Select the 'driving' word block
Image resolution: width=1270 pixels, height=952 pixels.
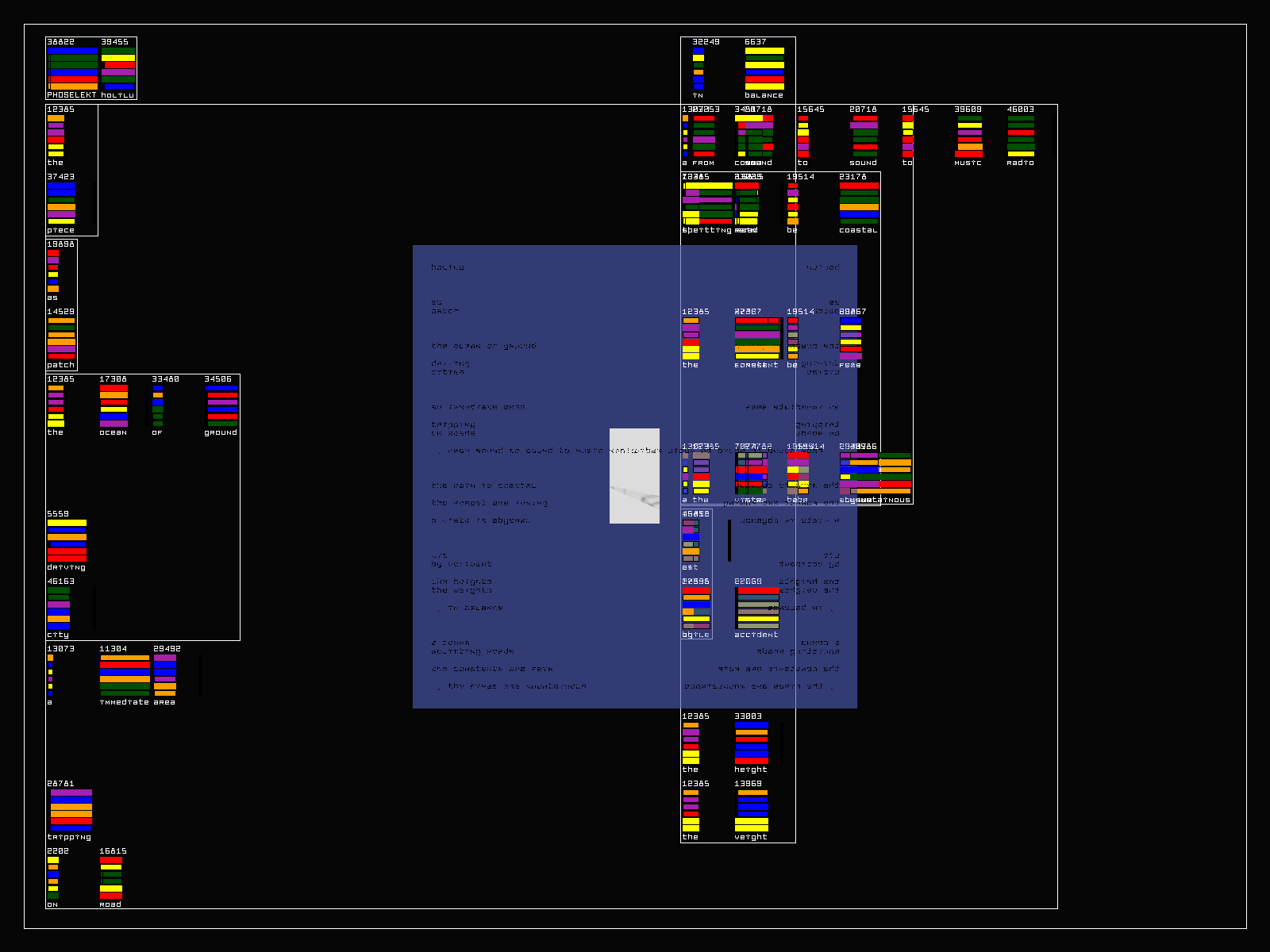67,541
